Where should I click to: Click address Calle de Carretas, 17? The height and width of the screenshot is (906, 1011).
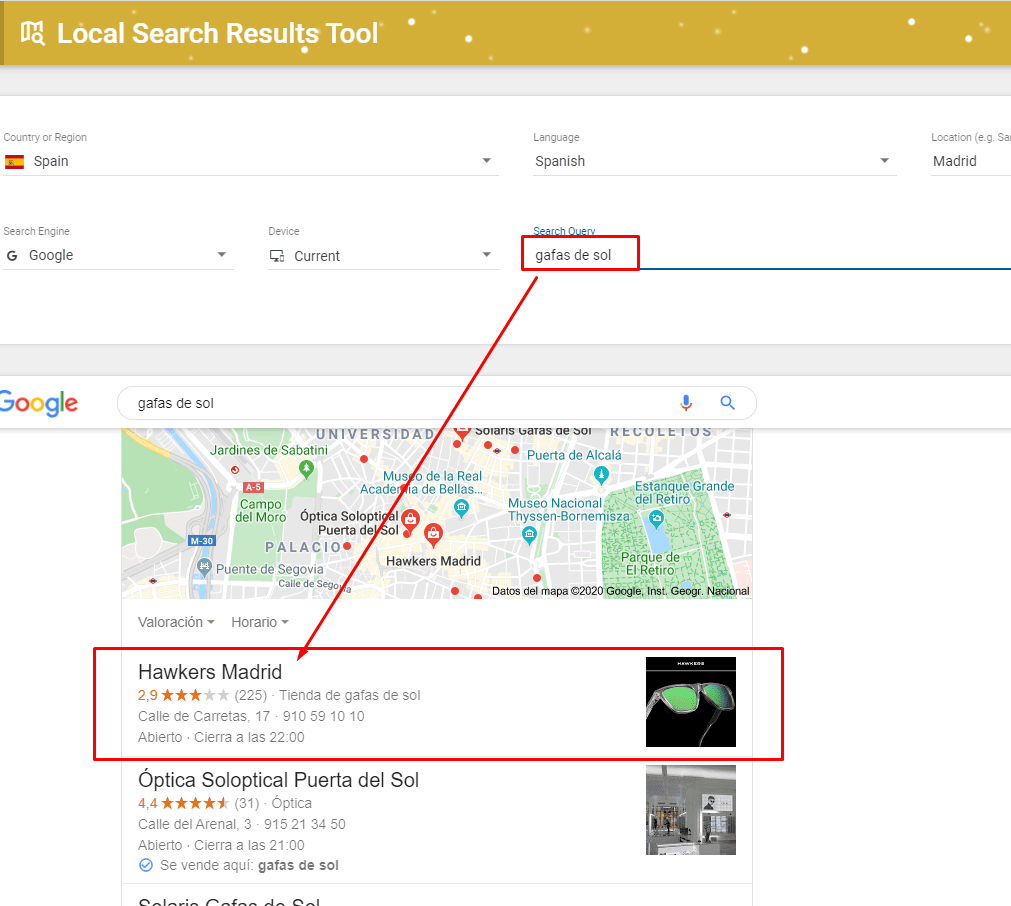click(204, 716)
